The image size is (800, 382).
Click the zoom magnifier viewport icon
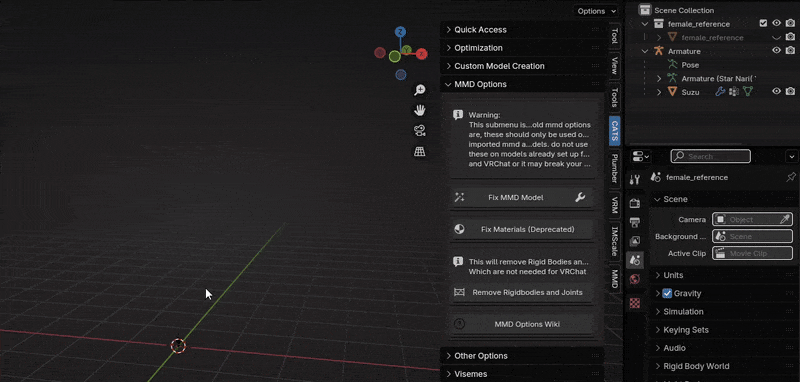pyautogui.click(x=419, y=90)
